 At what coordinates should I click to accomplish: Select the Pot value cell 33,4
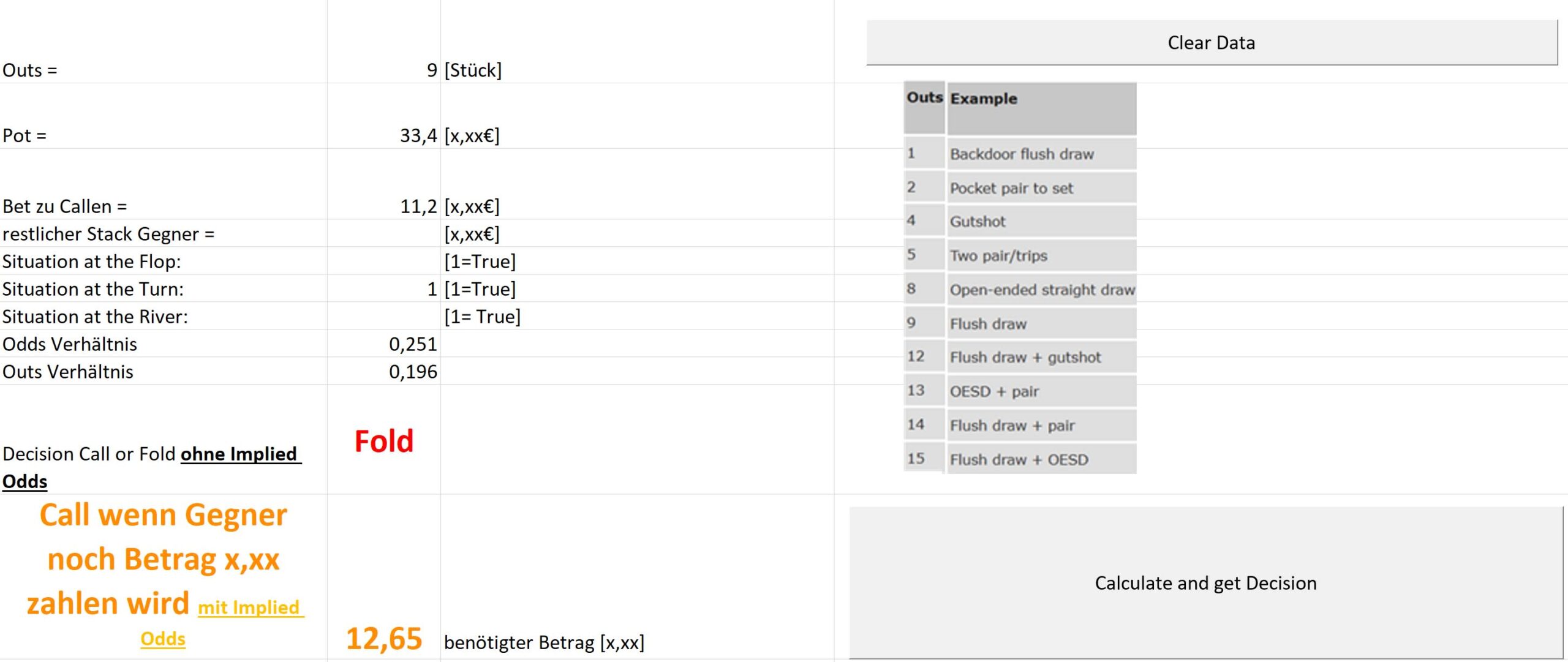384,135
